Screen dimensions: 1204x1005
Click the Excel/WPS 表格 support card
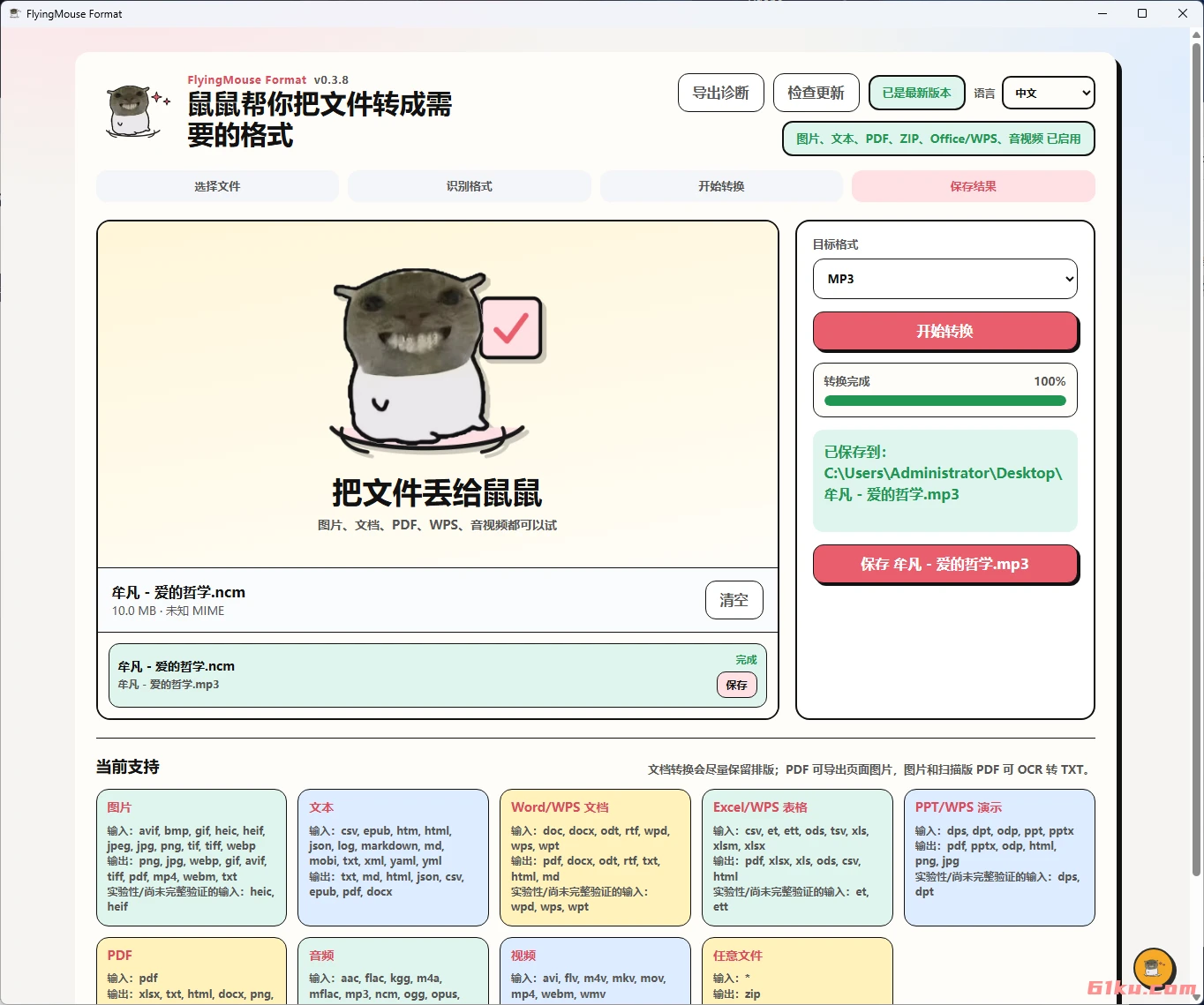(x=798, y=858)
